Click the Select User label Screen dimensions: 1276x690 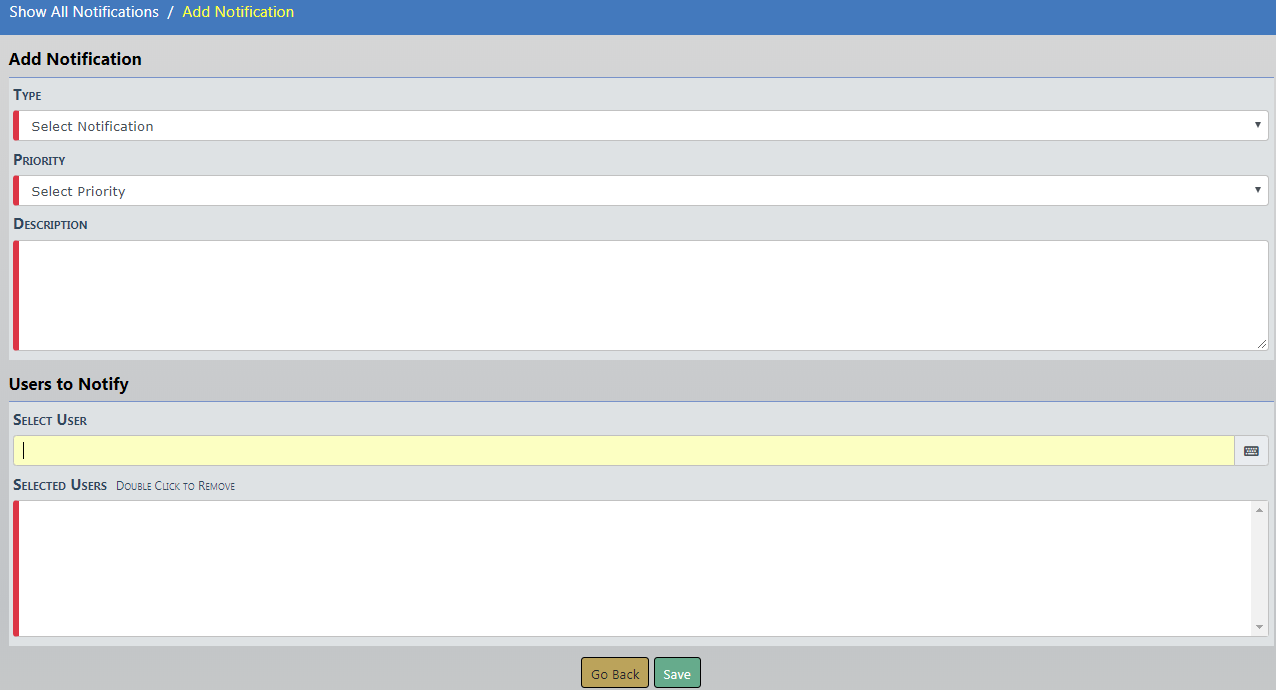[50, 420]
